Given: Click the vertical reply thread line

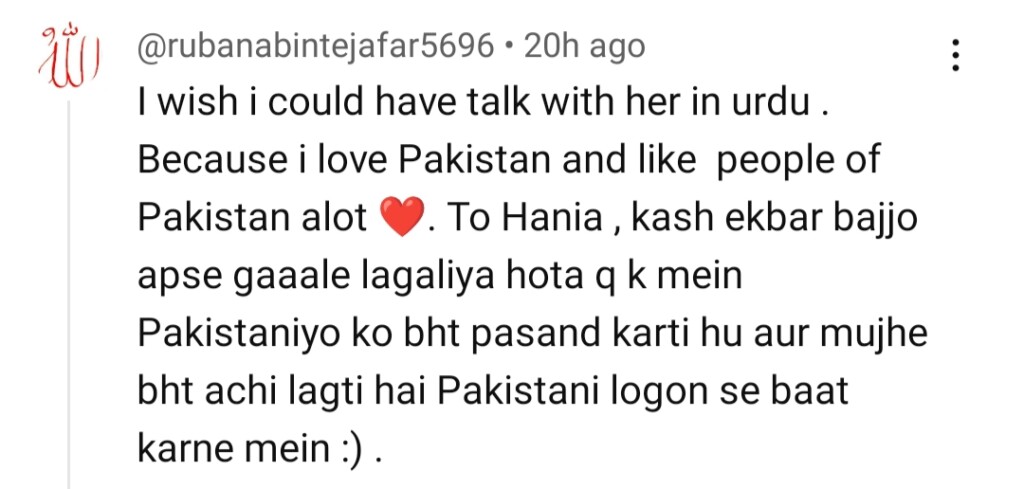Looking at the screenshot, I should pos(69,294).
